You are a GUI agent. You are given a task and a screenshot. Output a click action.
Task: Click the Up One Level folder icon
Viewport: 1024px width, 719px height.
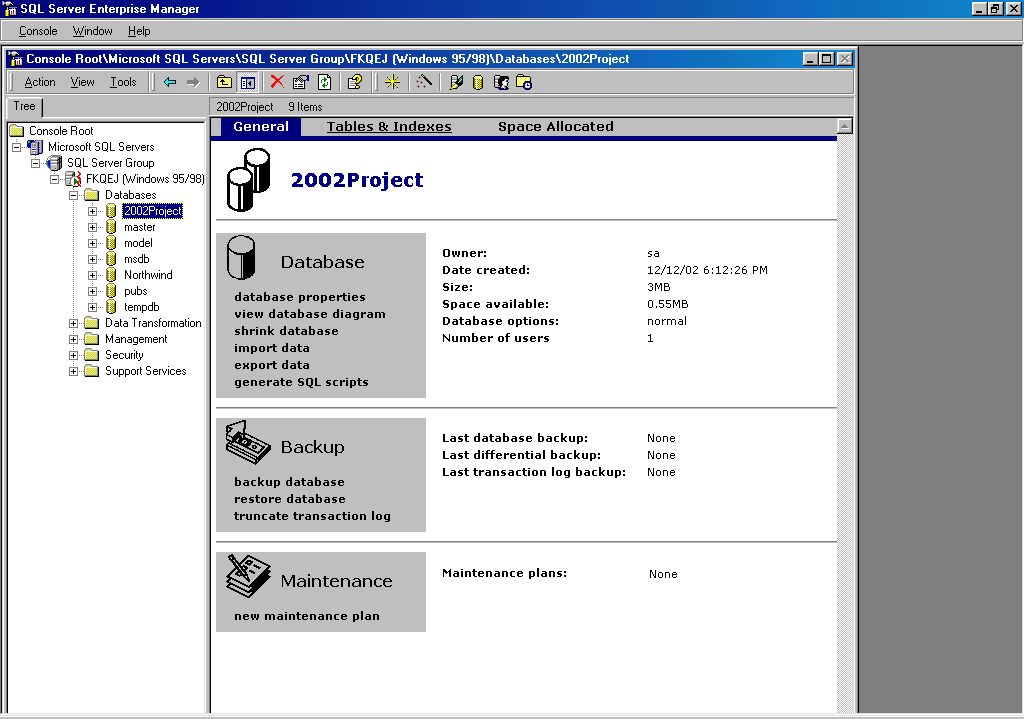coord(225,82)
